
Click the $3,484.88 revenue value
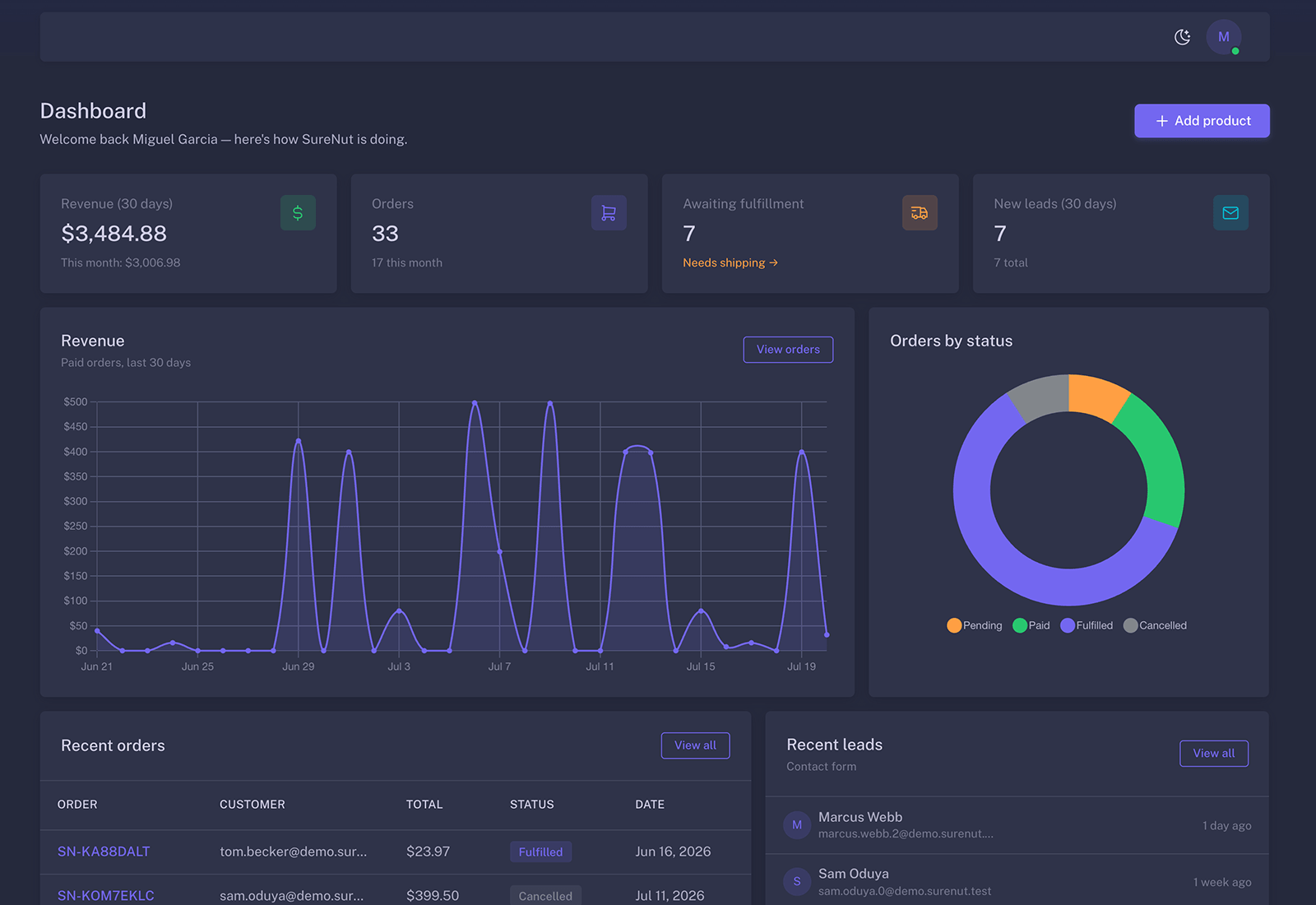(x=114, y=234)
